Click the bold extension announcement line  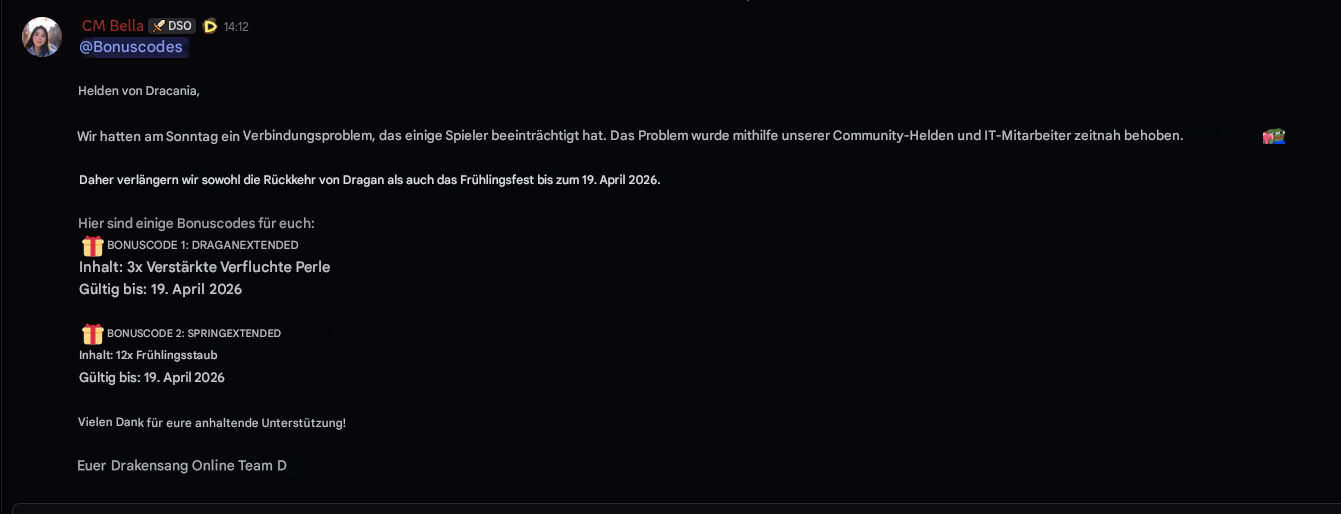click(370, 180)
